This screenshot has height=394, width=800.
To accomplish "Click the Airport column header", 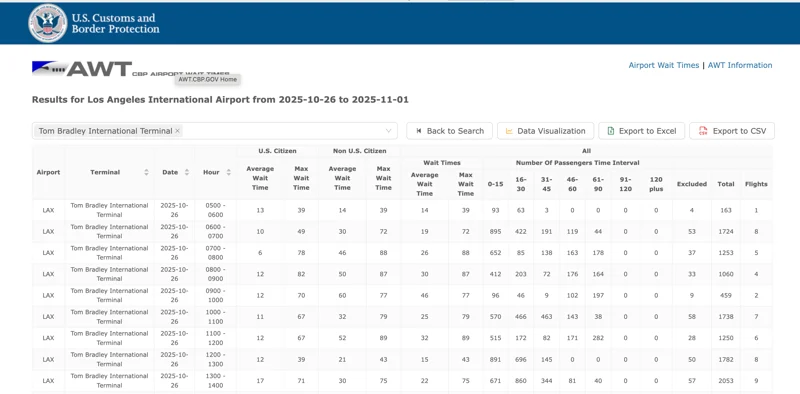I will [x=48, y=173].
